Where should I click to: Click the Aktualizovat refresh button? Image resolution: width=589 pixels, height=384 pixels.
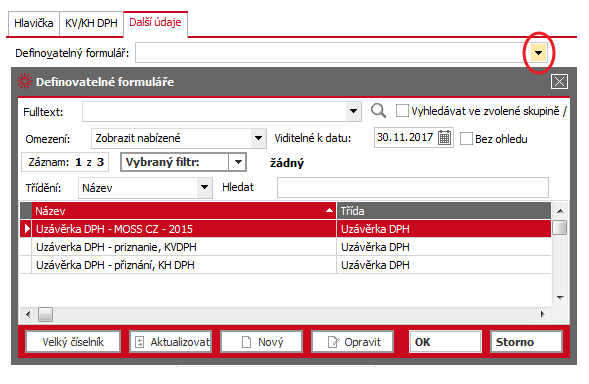171,342
